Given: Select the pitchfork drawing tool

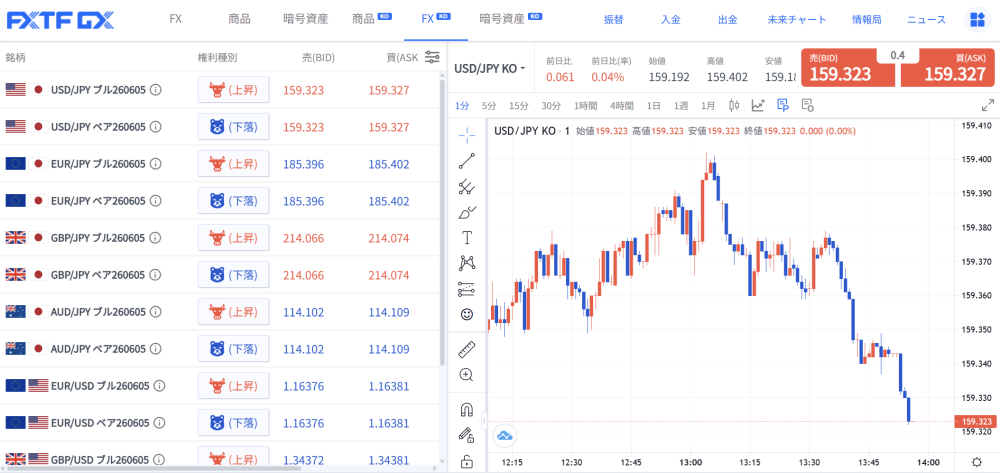Looking at the screenshot, I should coord(466,187).
